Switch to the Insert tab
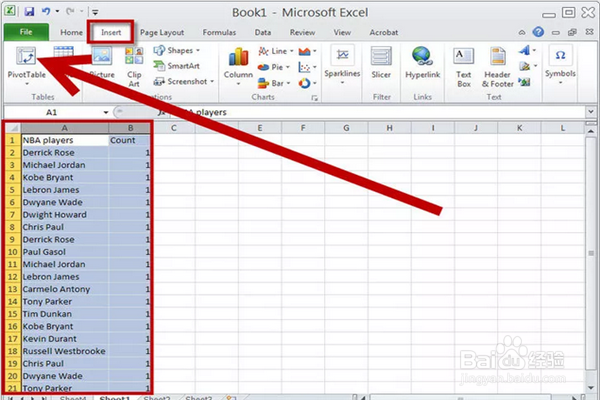This screenshot has height=400, width=600. click(111, 33)
